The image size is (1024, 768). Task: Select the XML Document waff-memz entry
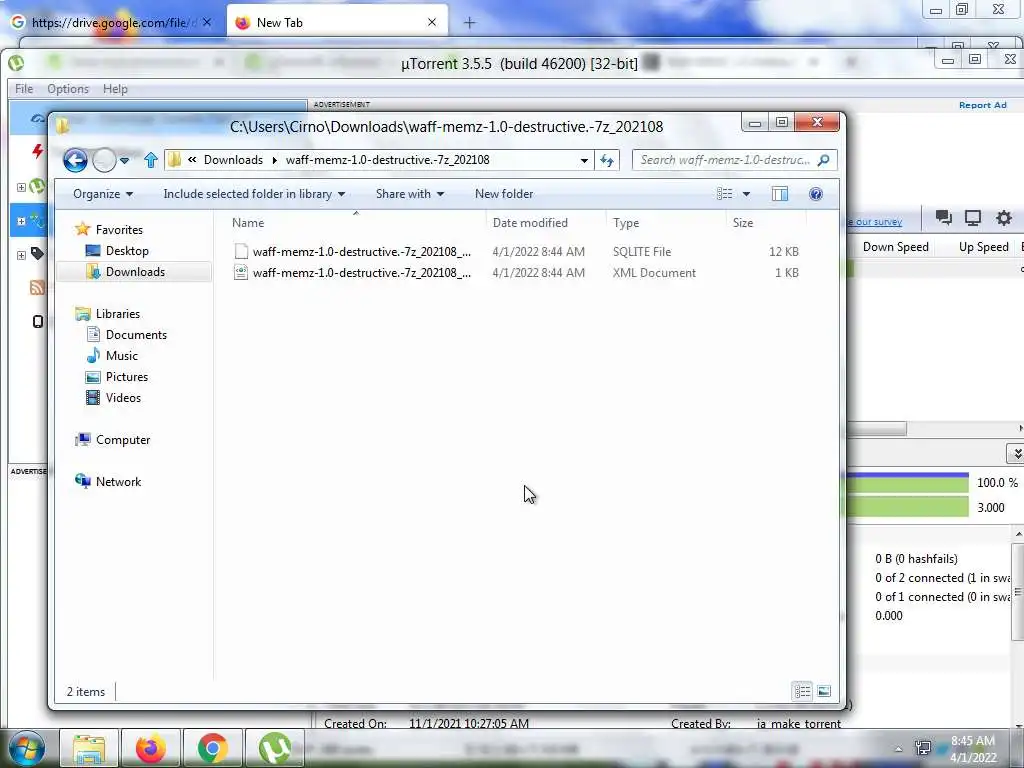[516, 273]
